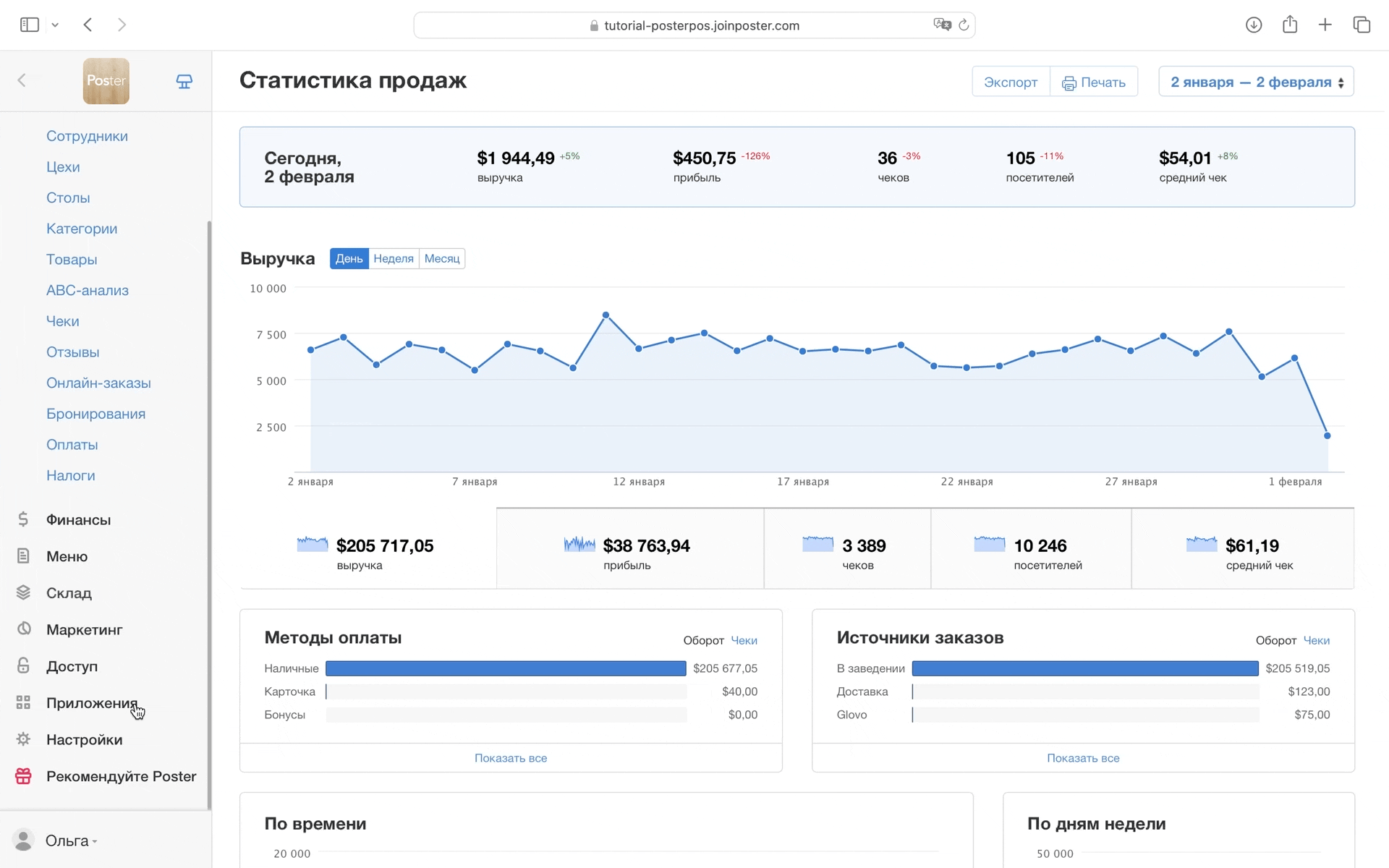Collapse sidebar with the back chevron
Screen dimensions: 1389x868
click(22, 80)
